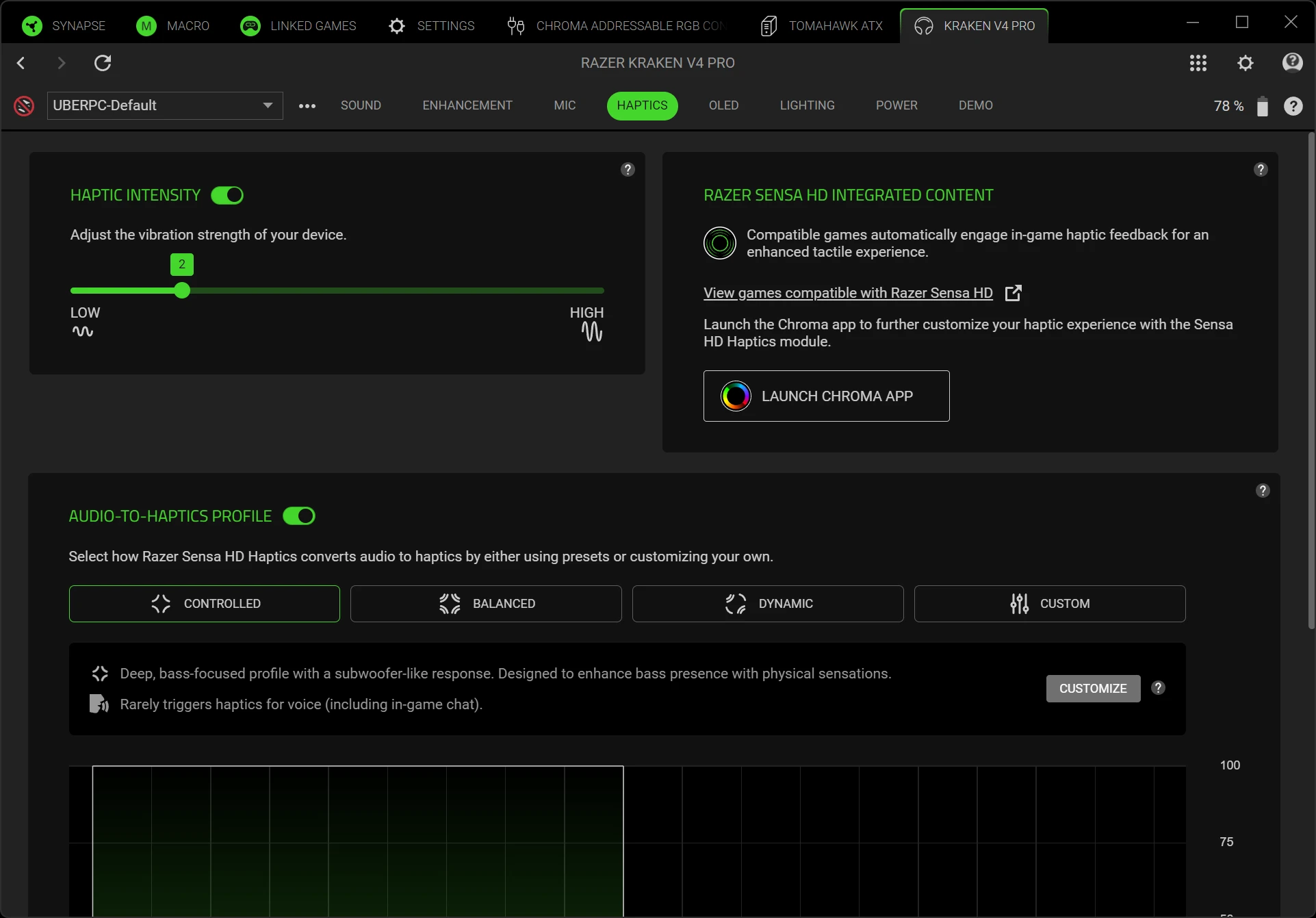The width and height of the screenshot is (1316, 918).
Task: Click the haptic intensity slider handle
Action: (182, 291)
